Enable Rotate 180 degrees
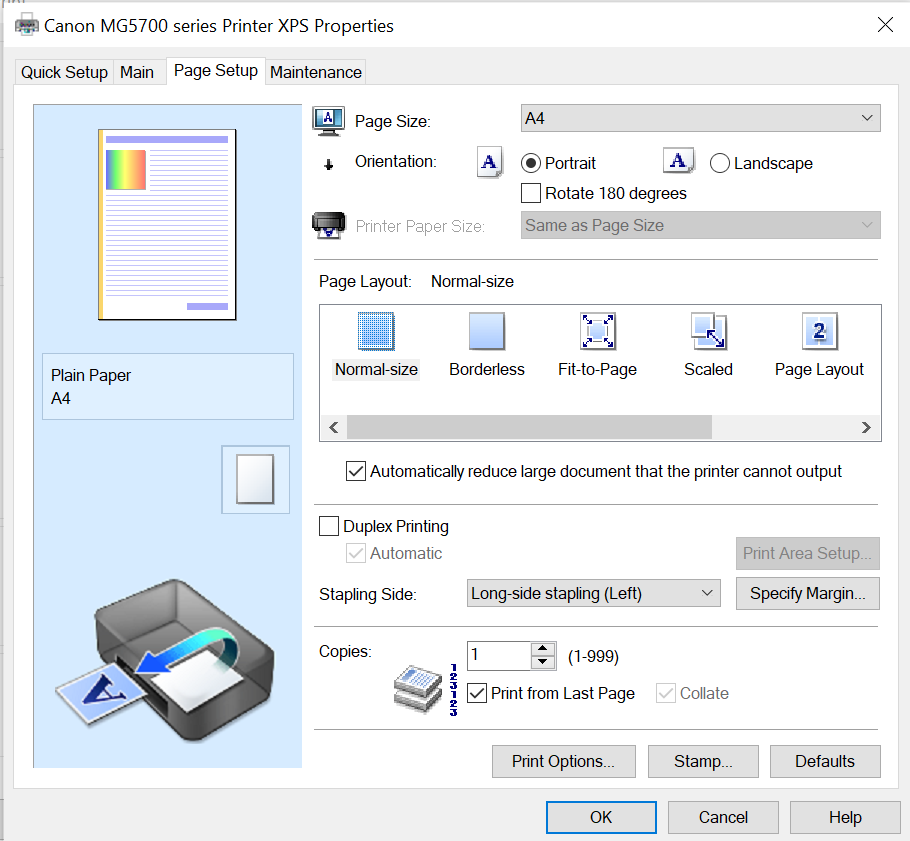910x841 pixels. (530, 193)
